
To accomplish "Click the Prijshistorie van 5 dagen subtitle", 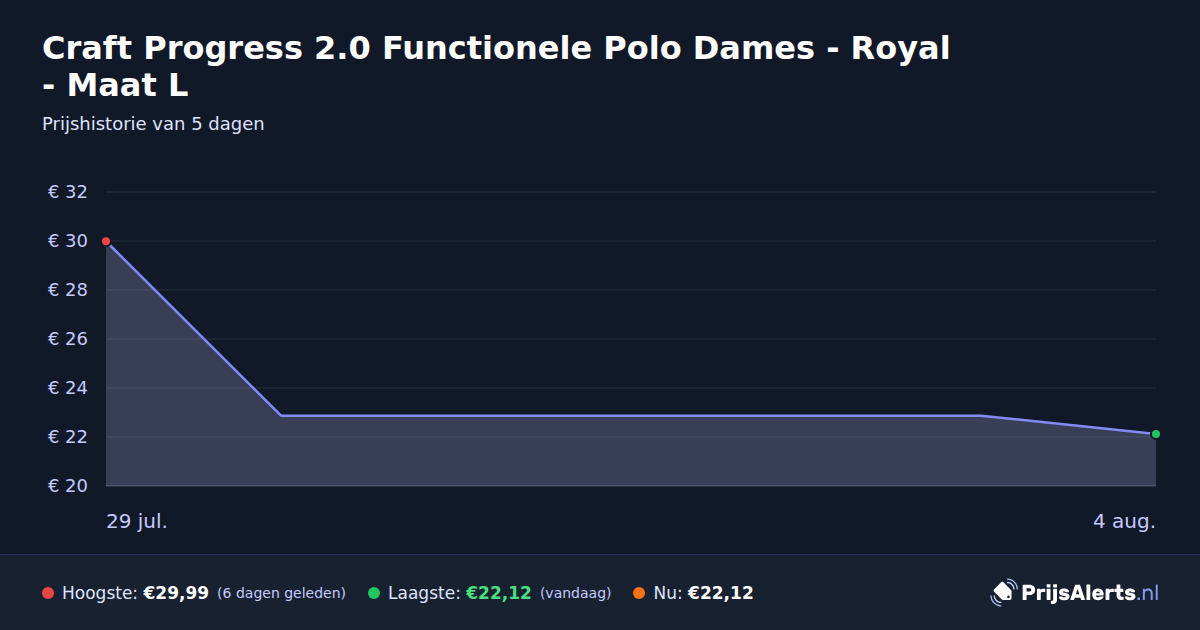I will click(153, 124).
